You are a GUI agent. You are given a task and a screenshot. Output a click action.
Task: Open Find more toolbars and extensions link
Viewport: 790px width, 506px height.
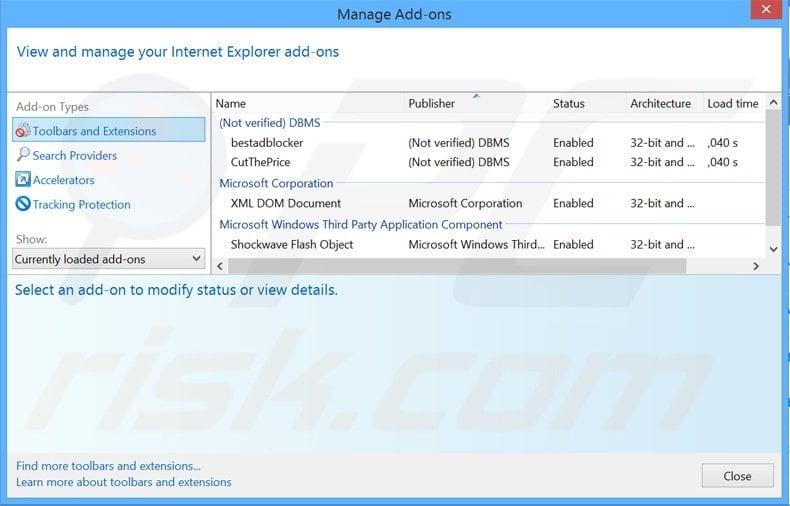coord(108,466)
